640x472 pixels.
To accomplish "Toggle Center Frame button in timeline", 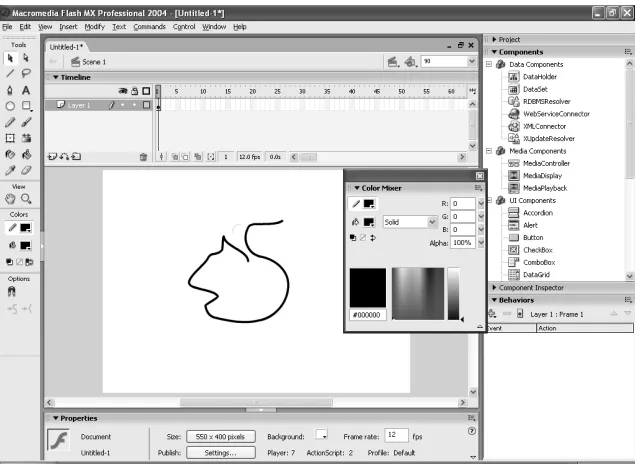I will (161, 157).
